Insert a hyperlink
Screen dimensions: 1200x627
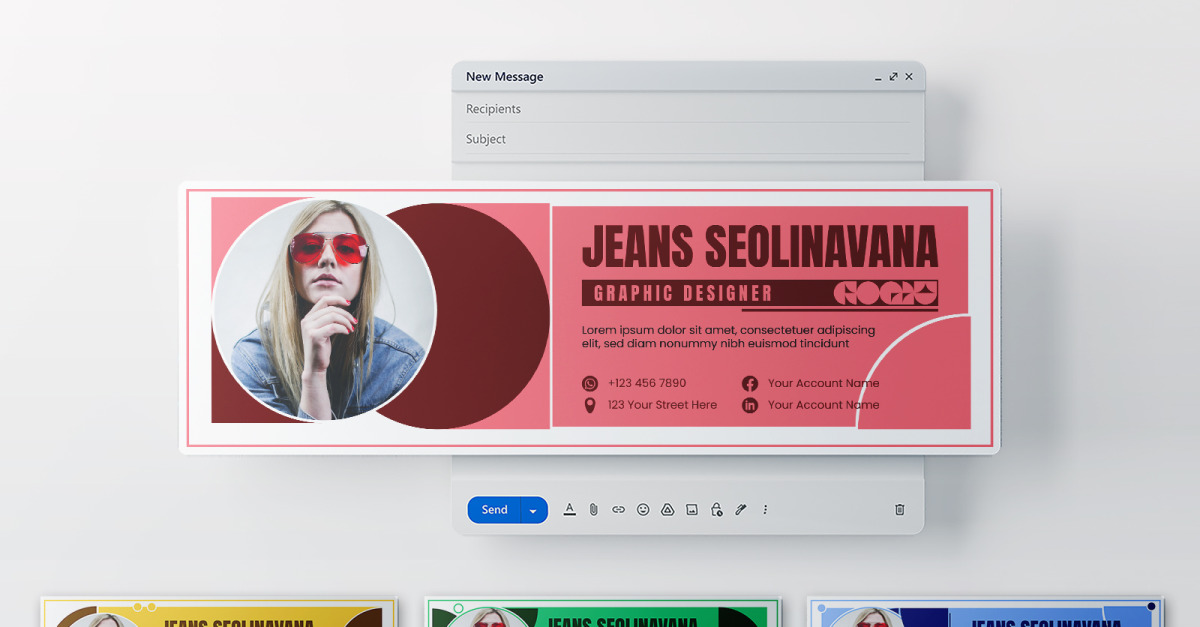[x=618, y=509]
